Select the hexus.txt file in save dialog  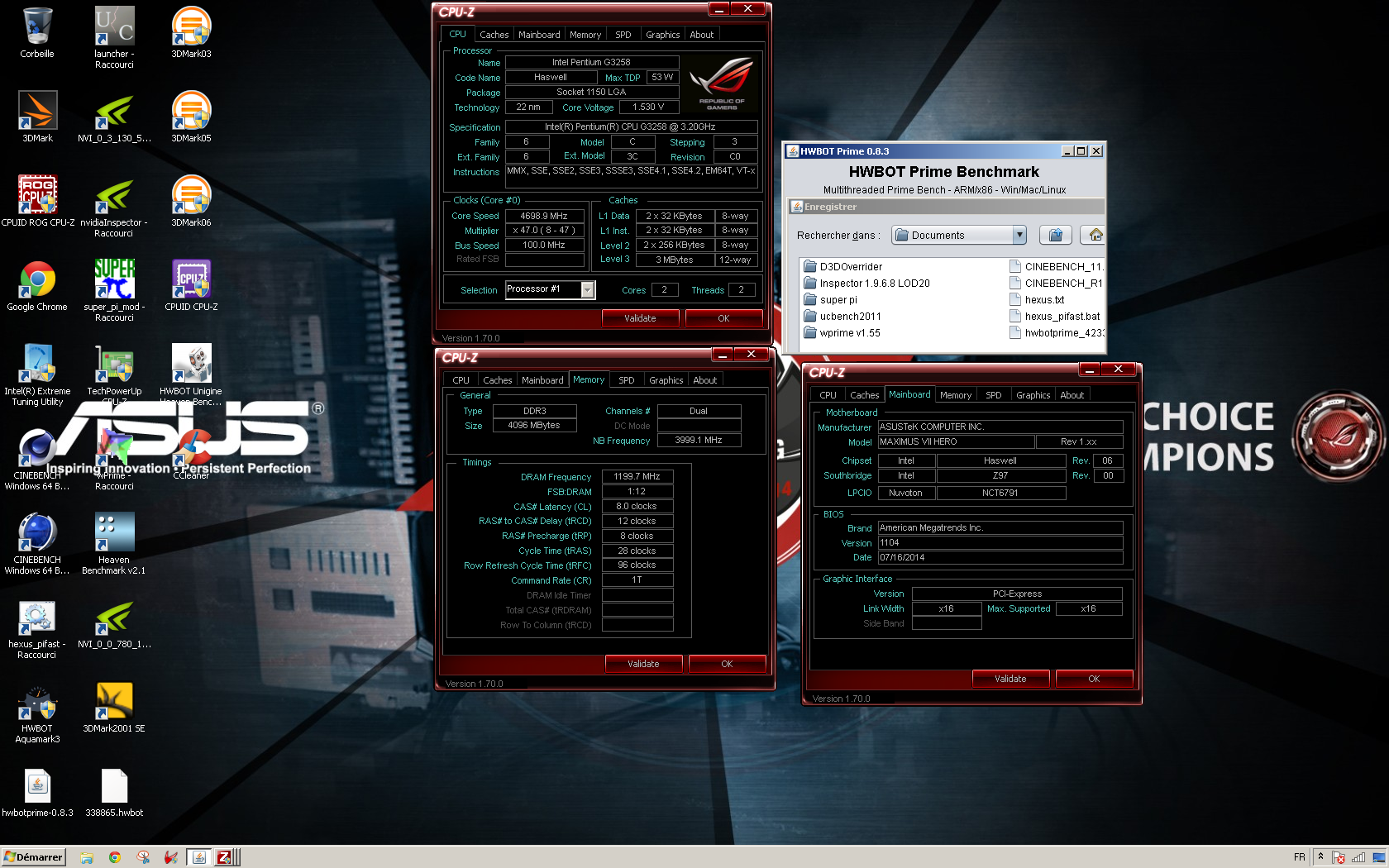[x=1037, y=299]
